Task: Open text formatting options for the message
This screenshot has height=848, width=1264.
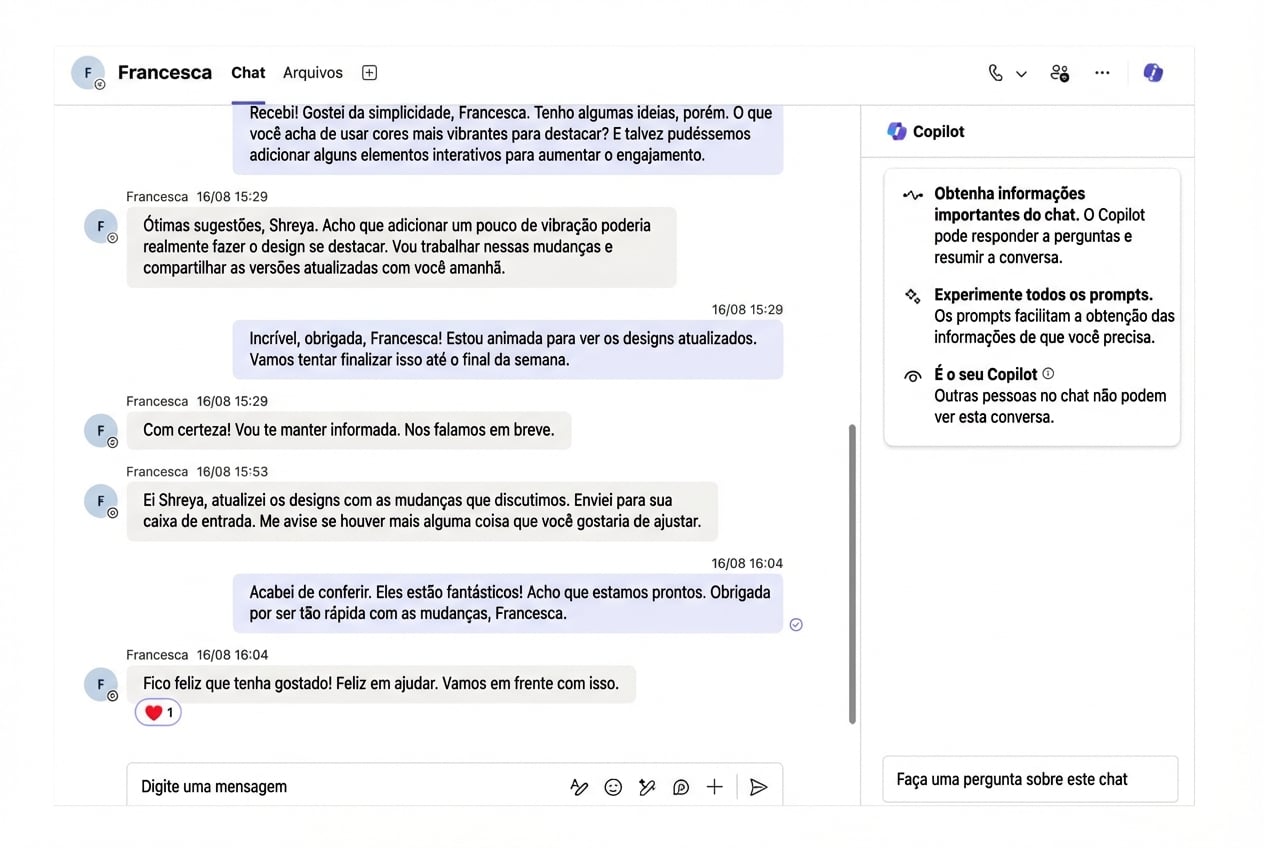Action: pos(579,787)
